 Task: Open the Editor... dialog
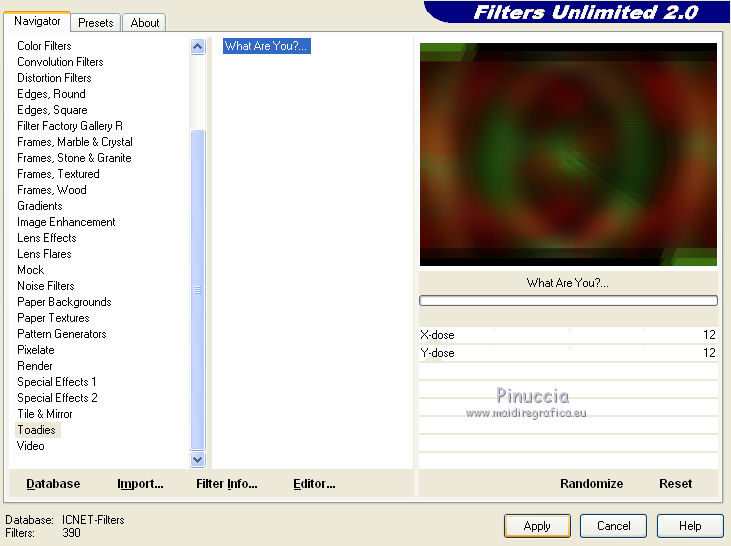314,484
